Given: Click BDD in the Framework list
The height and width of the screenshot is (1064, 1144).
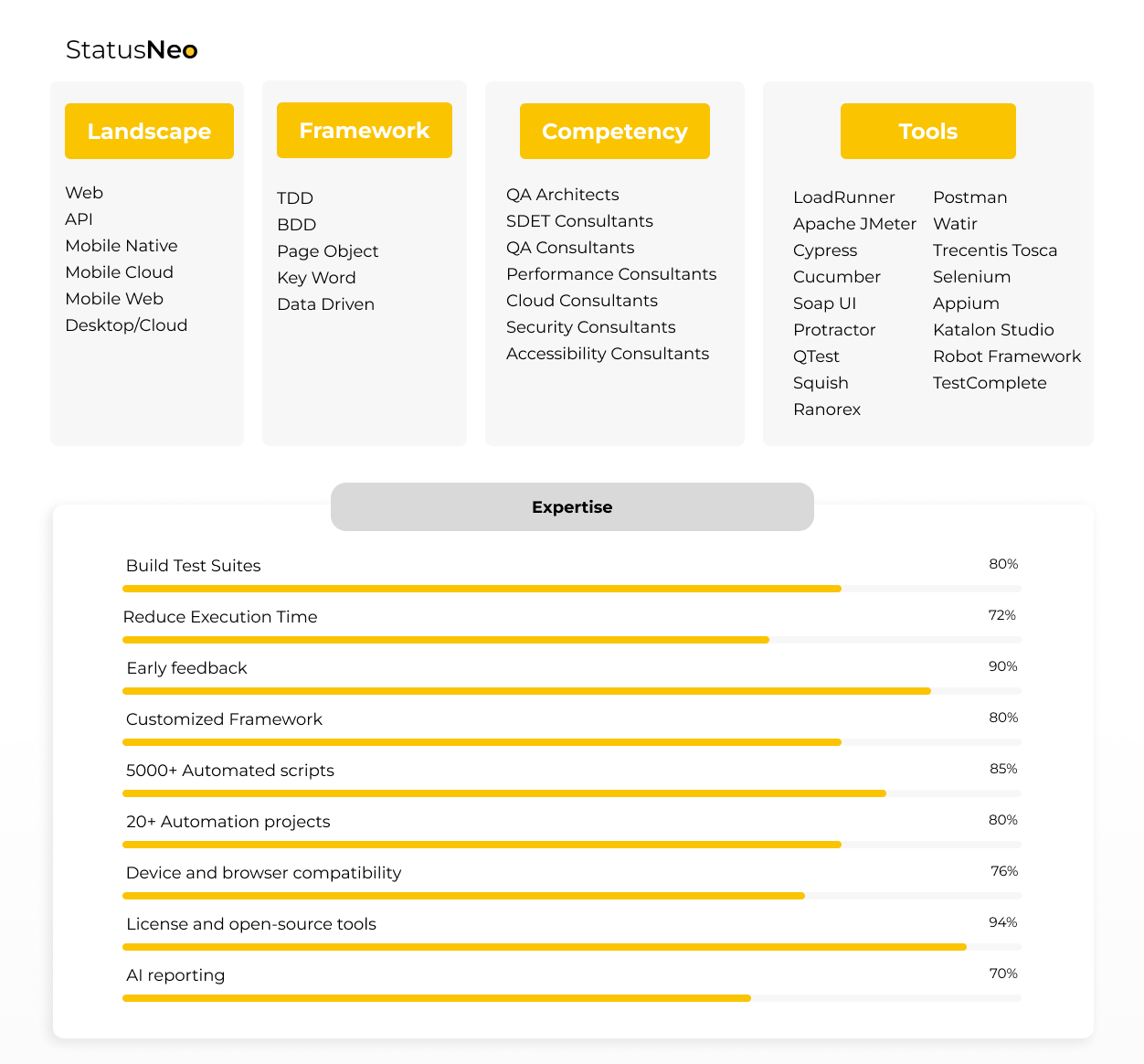Looking at the screenshot, I should [x=296, y=225].
